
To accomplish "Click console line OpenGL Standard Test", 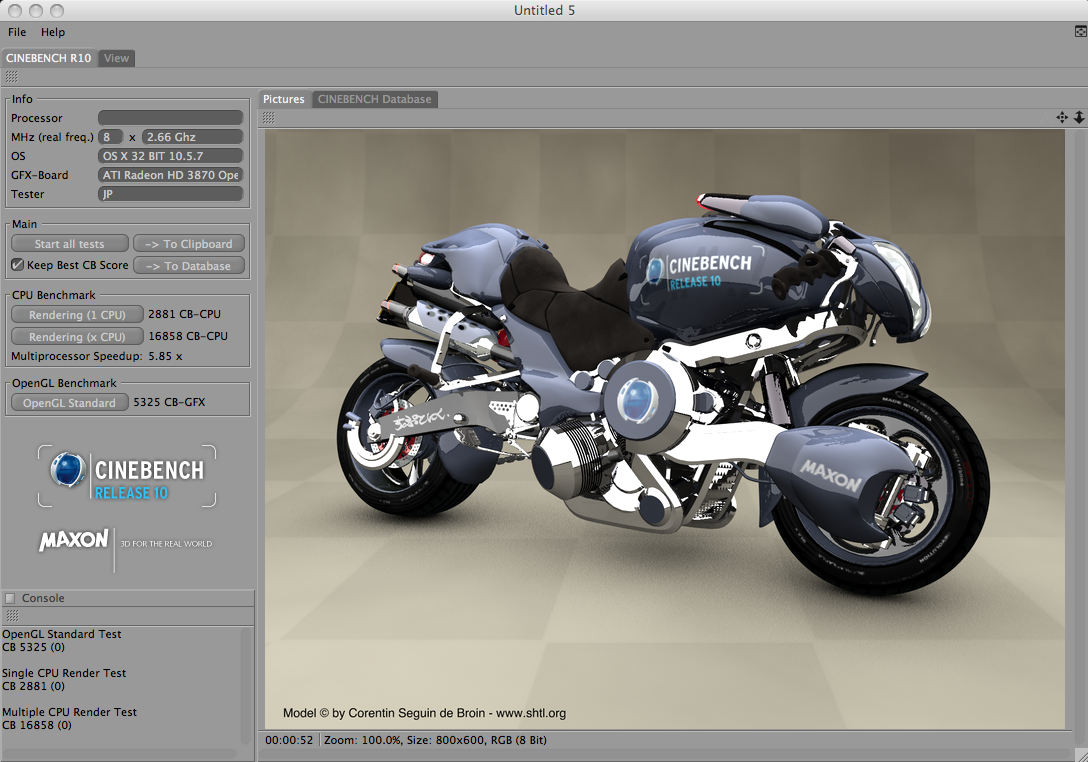I will (x=62, y=634).
